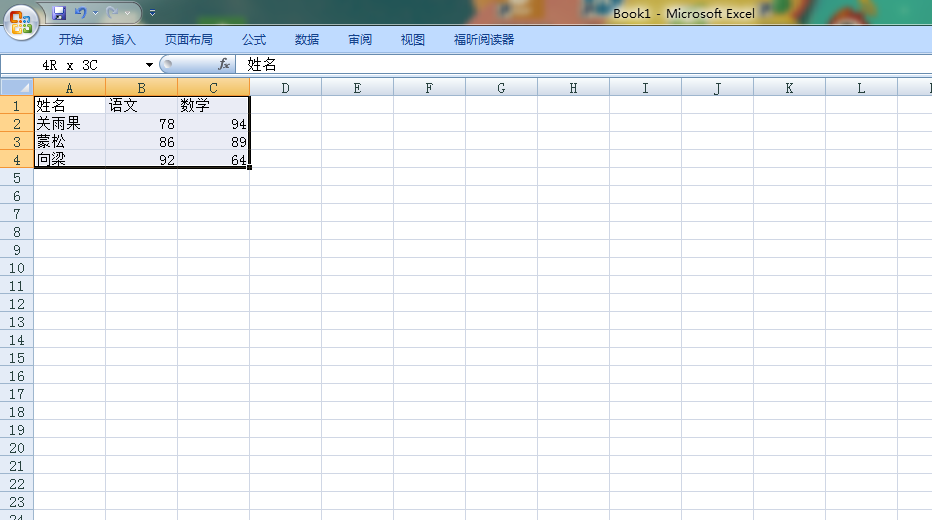Select column D header
This screenshot has width=932, height=520.
tap(285, 89)
